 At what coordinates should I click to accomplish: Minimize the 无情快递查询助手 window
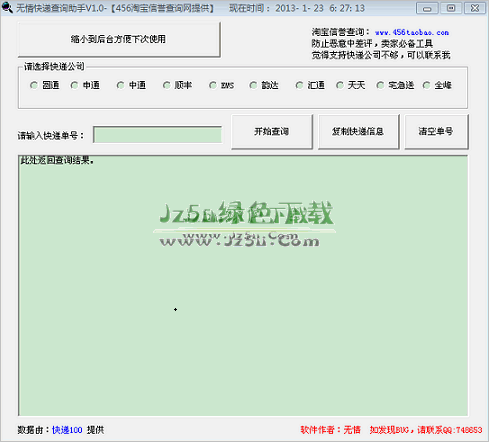coord(427,8)
